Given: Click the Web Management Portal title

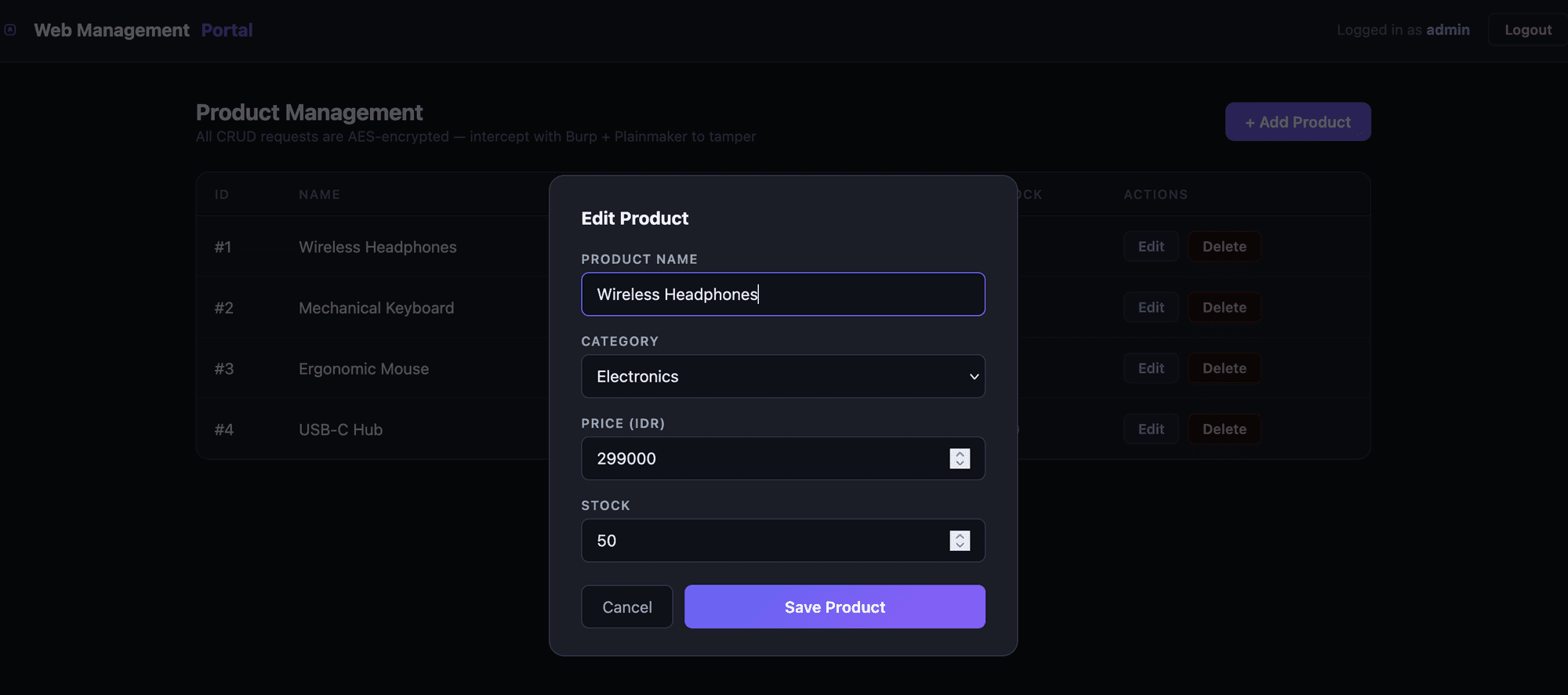Looking at the screenshot, I should 143,31.
